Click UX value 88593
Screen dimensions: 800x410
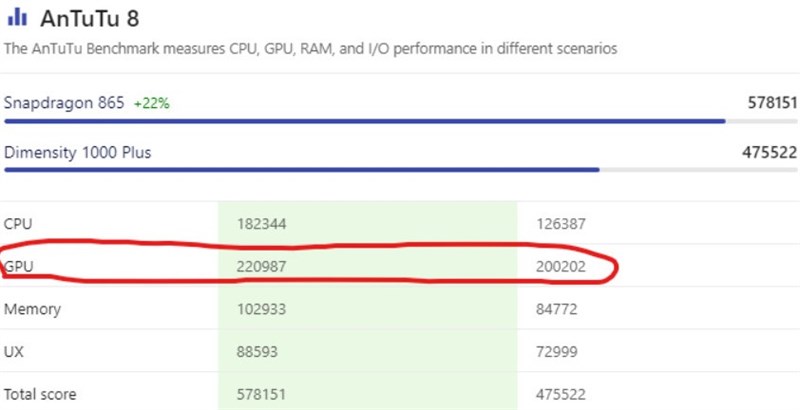[x=257, y=352]
